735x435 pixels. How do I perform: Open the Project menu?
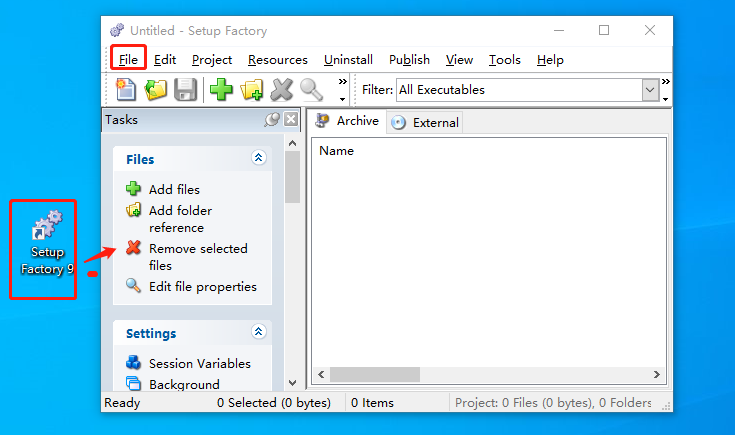tap(212, 60)
